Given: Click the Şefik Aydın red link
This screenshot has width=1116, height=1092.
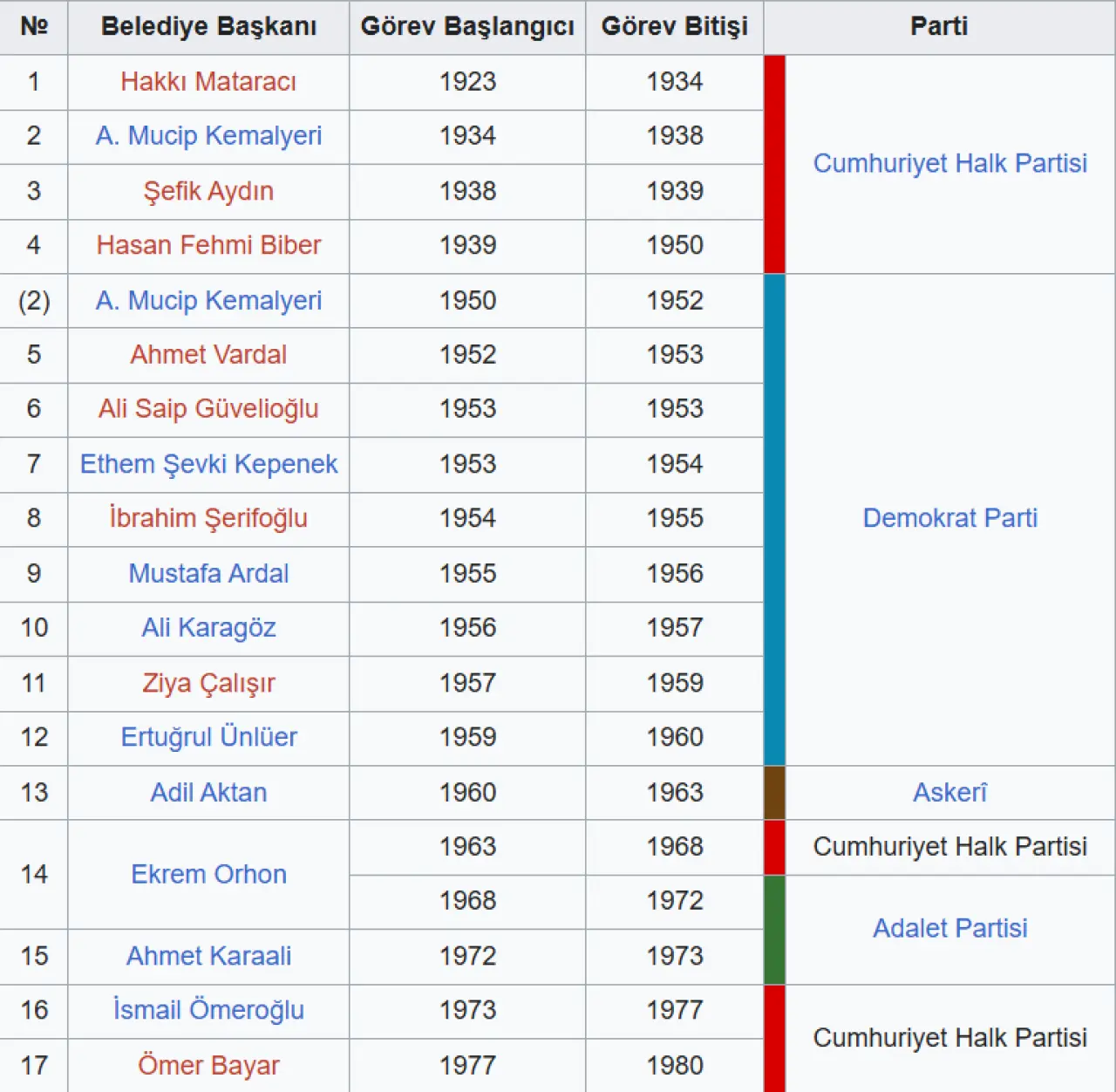Looking at the screenshot, I should 208,191.
